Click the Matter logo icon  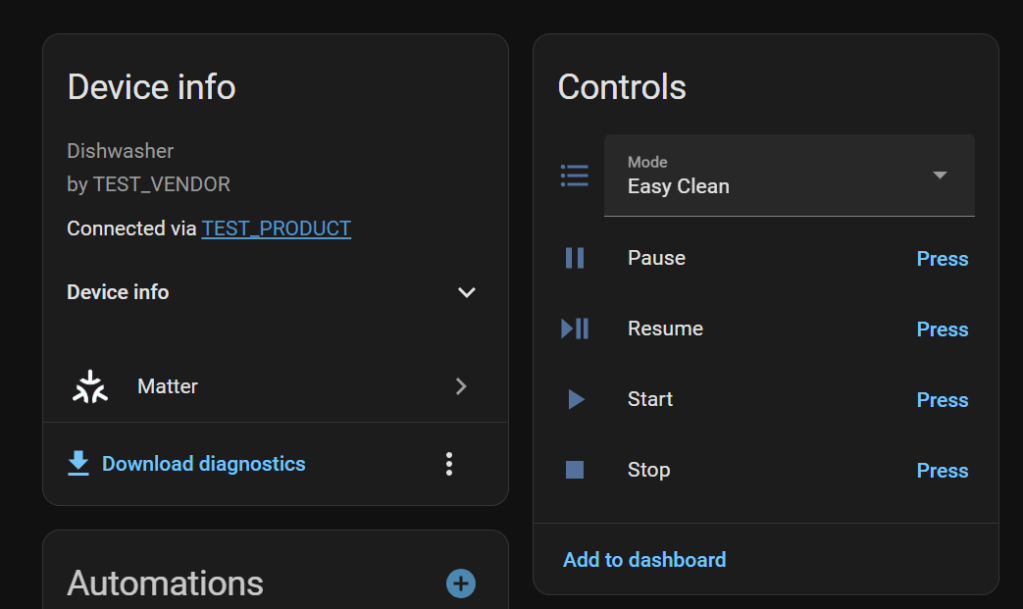[x=90, y=387]
